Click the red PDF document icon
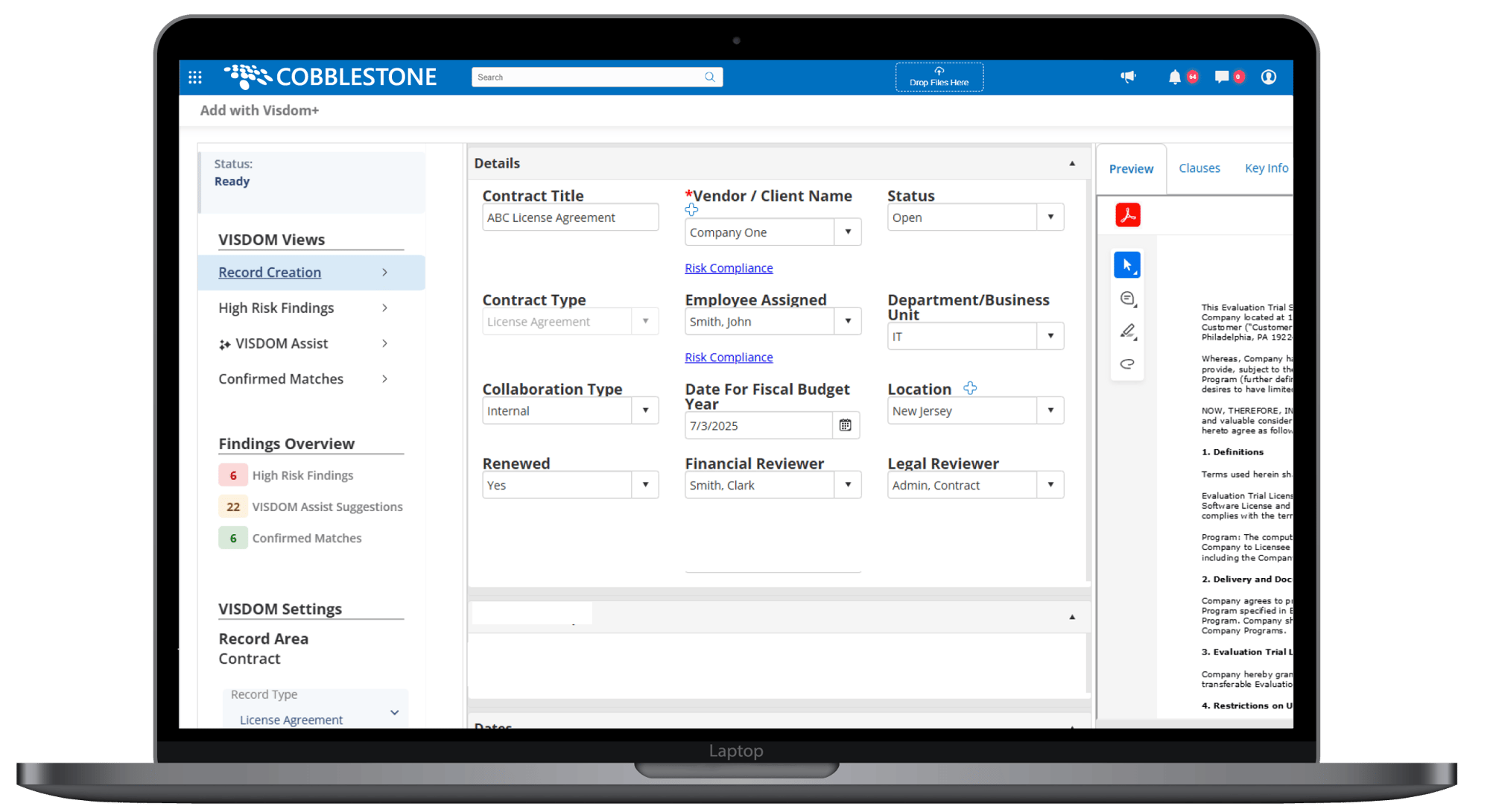Image resolution: width=1490 pixels, height=812 pixels. [1128, 215]
